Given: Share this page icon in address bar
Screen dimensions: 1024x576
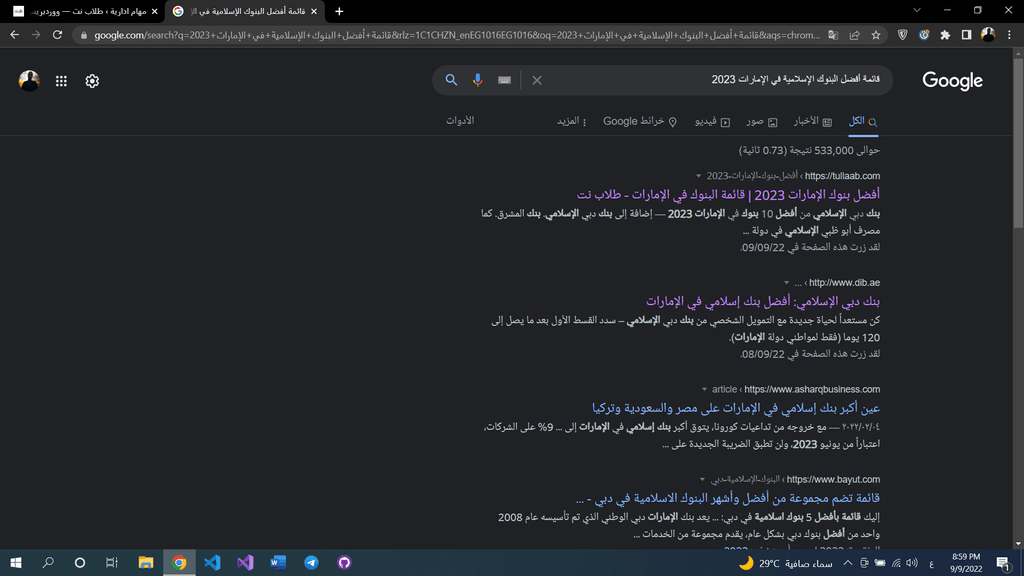Looking at the screenshot, I should coord(854,35).
